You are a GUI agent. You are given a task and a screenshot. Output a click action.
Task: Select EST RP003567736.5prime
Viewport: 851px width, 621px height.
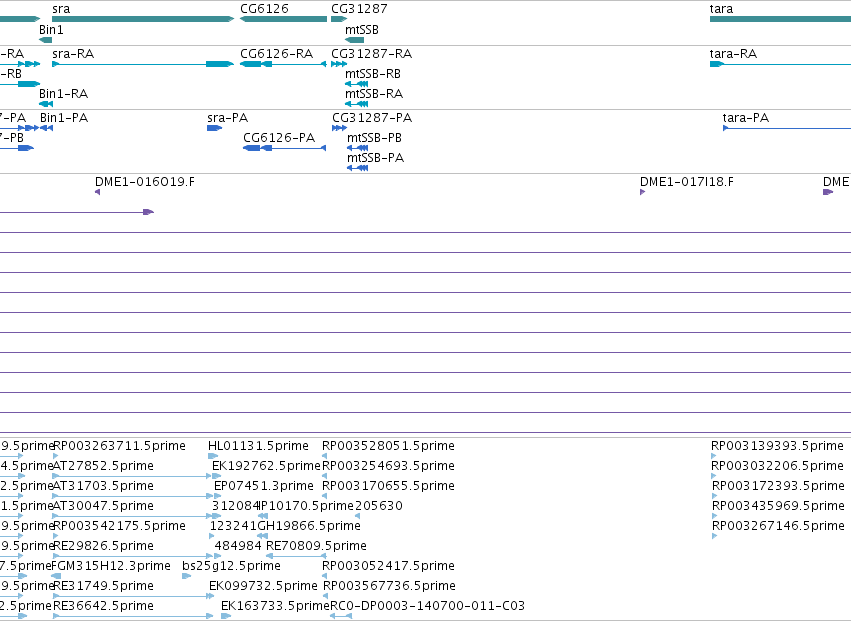point(389,586)
